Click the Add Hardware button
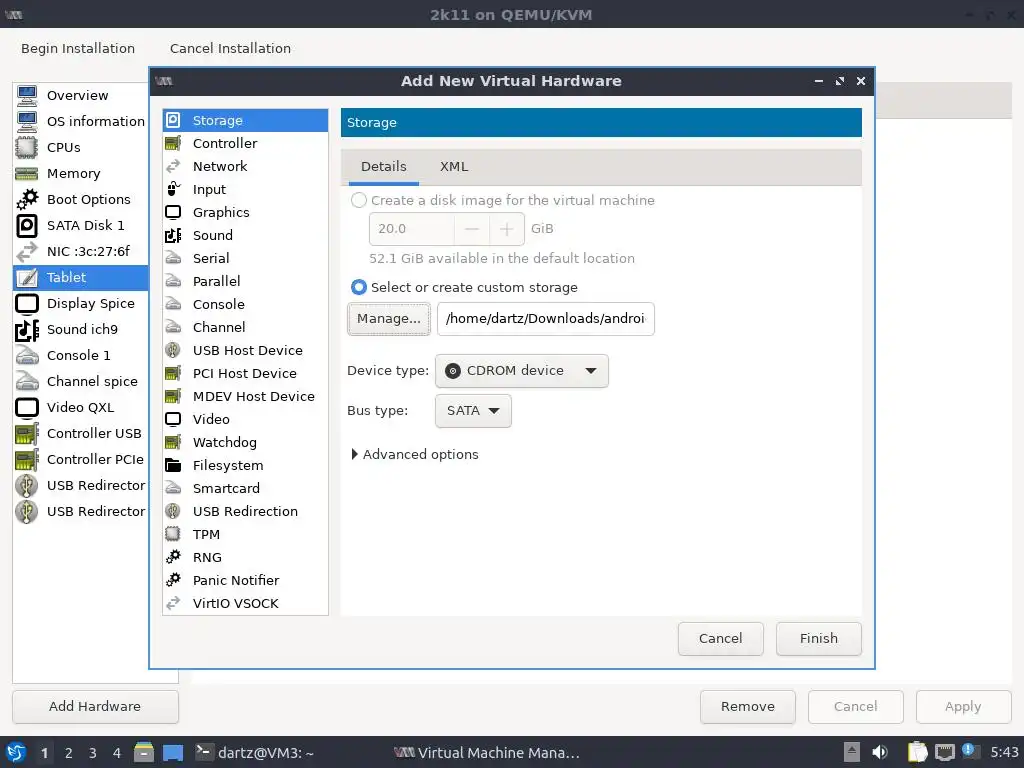Screen dimensions: 1024x768 click(x=95, y=707)
